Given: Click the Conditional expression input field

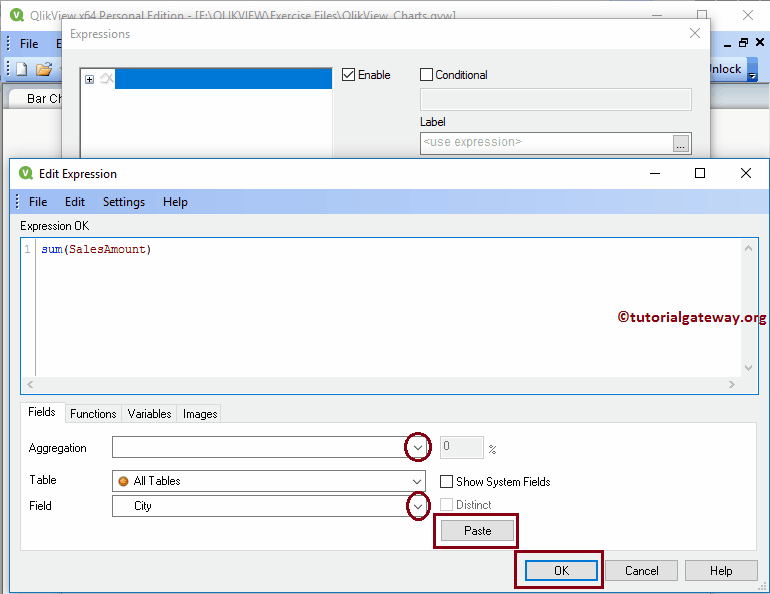Looking at the screenshot, I should pos(555,100).
